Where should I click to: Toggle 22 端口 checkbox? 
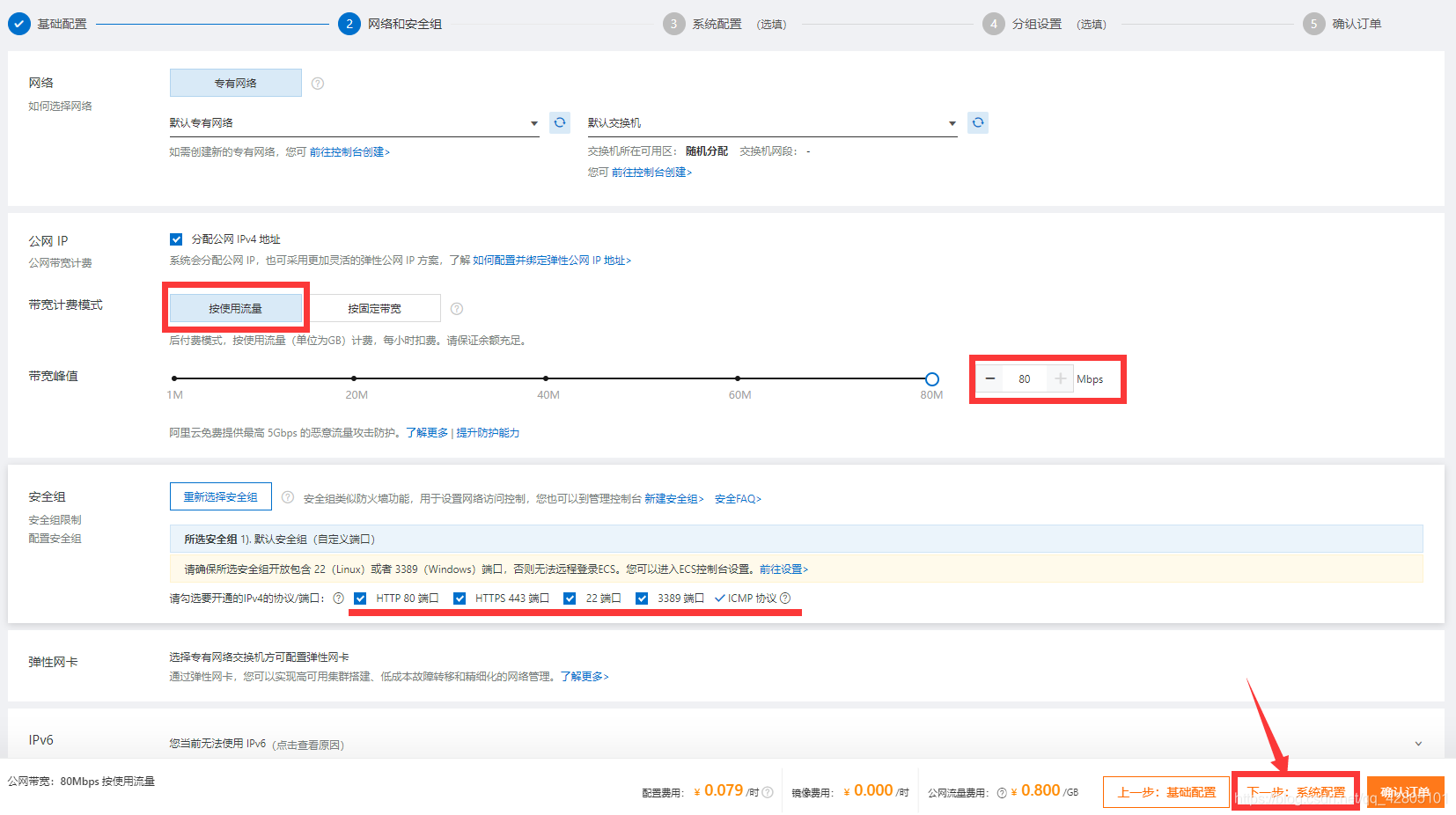point(570,598)
